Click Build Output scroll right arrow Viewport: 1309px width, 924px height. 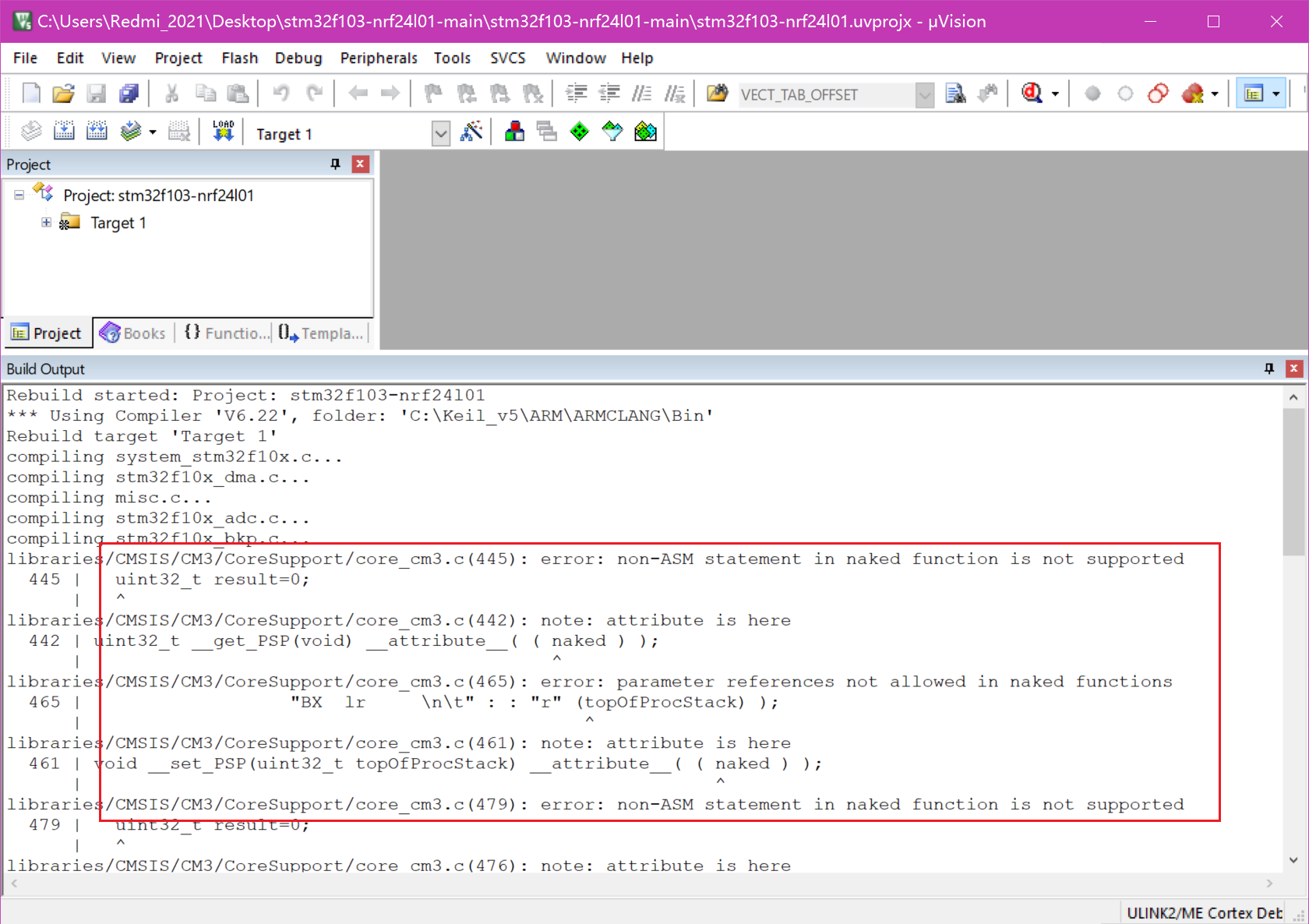(1270, 883)
